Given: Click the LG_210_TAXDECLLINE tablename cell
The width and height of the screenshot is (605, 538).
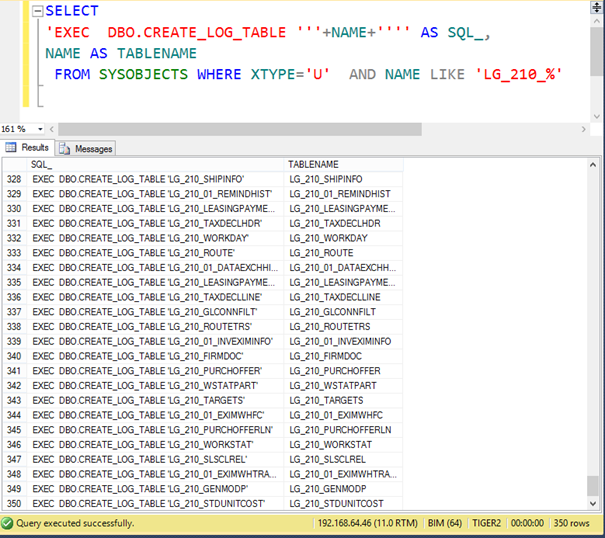Looking at the screenshot, I should (343, 297).
